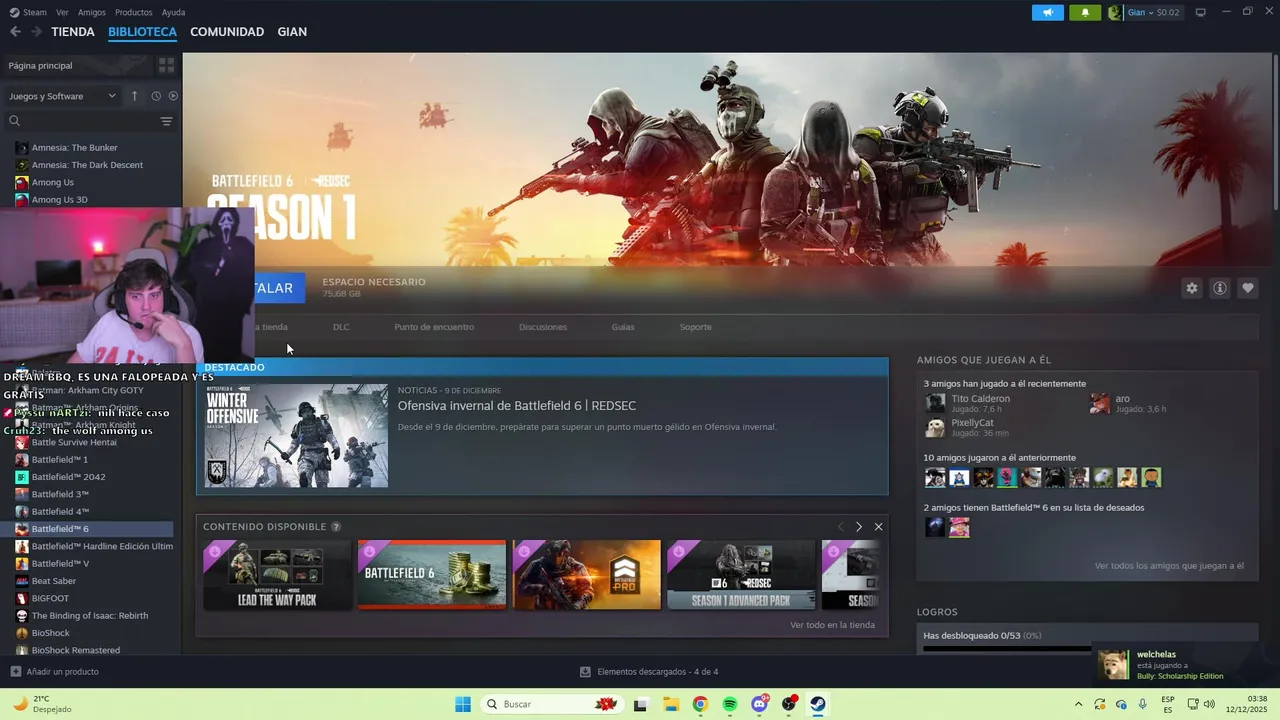The width and height of the screenshot is (1280, 720).
Task: Open the Contenido Disponible help question mark
Action: [x=336, y=527]
